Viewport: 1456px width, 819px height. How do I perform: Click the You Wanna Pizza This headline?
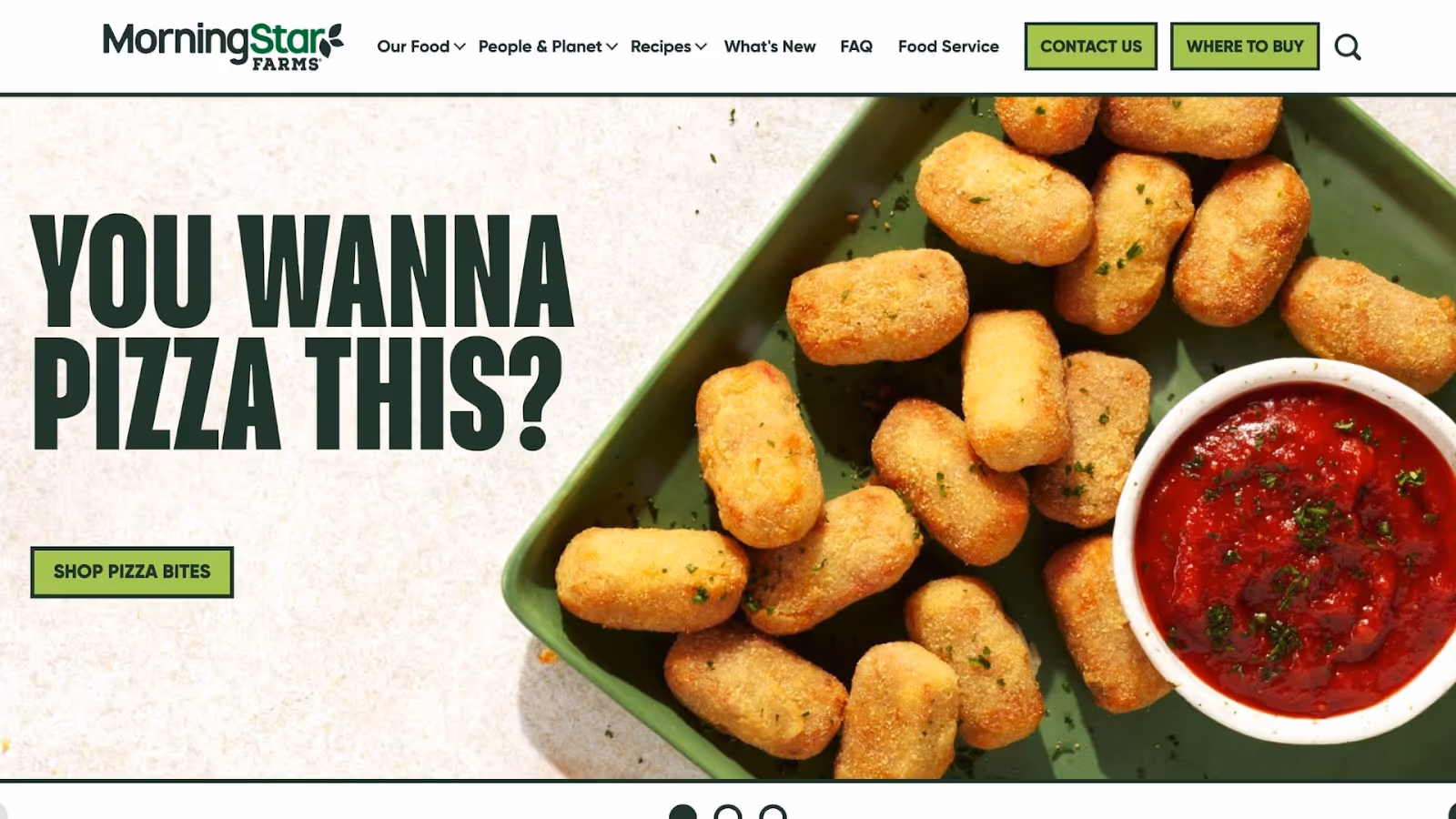coord(302,332)
